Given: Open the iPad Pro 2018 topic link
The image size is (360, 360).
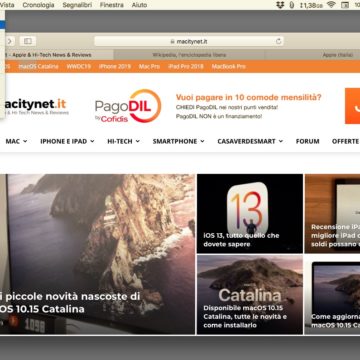Looking at the screenshot, I should [186, 66].
